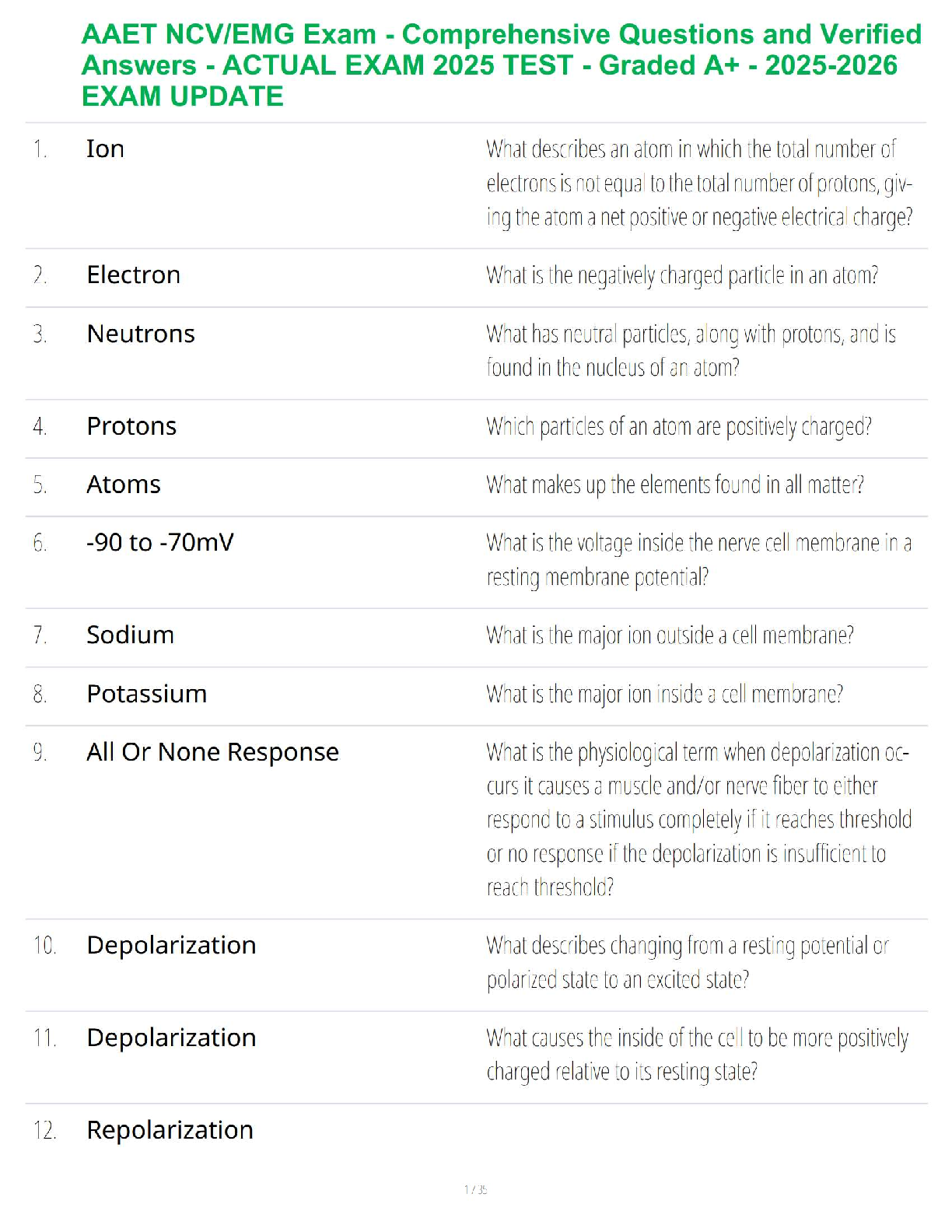
Task: Select the "Electron" answer term
Action: pos(133,275)
